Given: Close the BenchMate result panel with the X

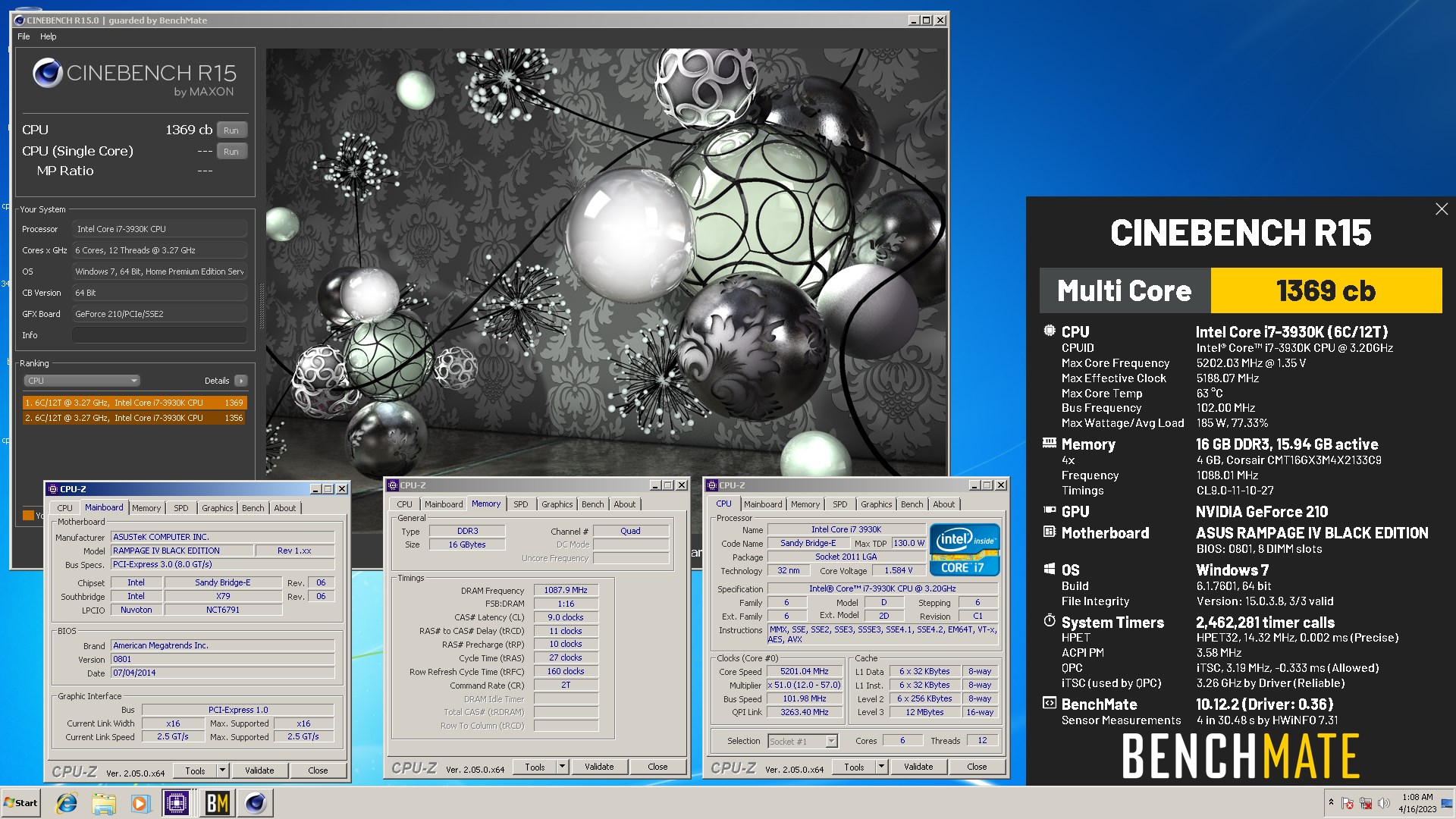Looking at the screenshot, I should (x=1442, y=209).
